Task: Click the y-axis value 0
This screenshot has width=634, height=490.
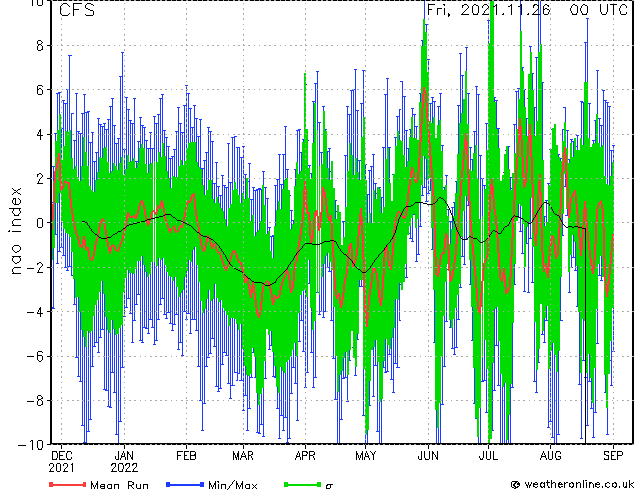Action: click(x=40, y=223)
